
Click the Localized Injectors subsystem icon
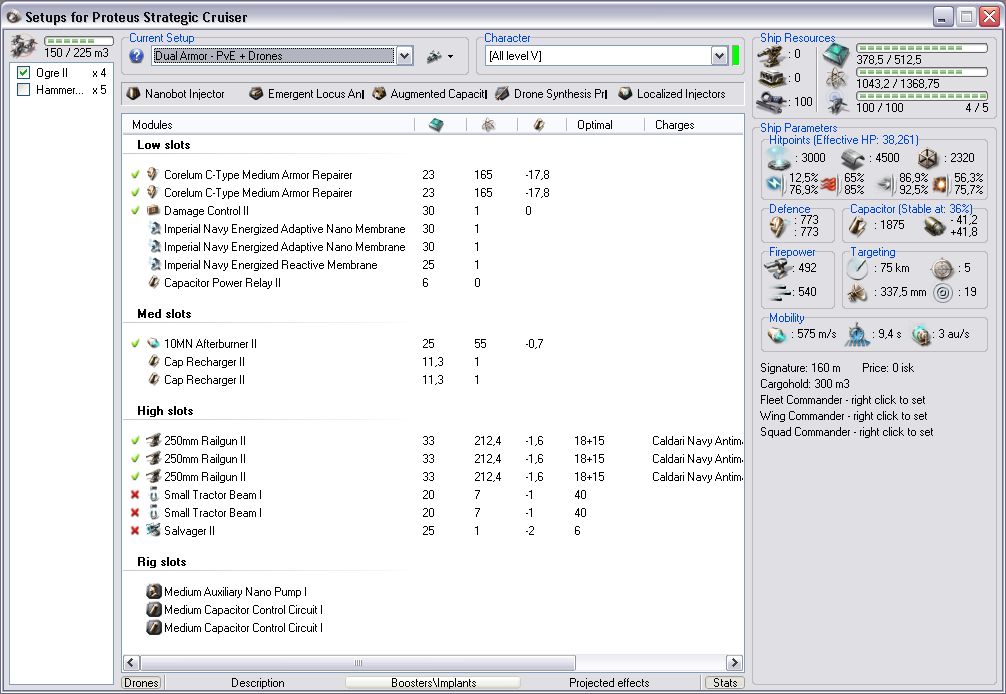[x=626, y=94]
